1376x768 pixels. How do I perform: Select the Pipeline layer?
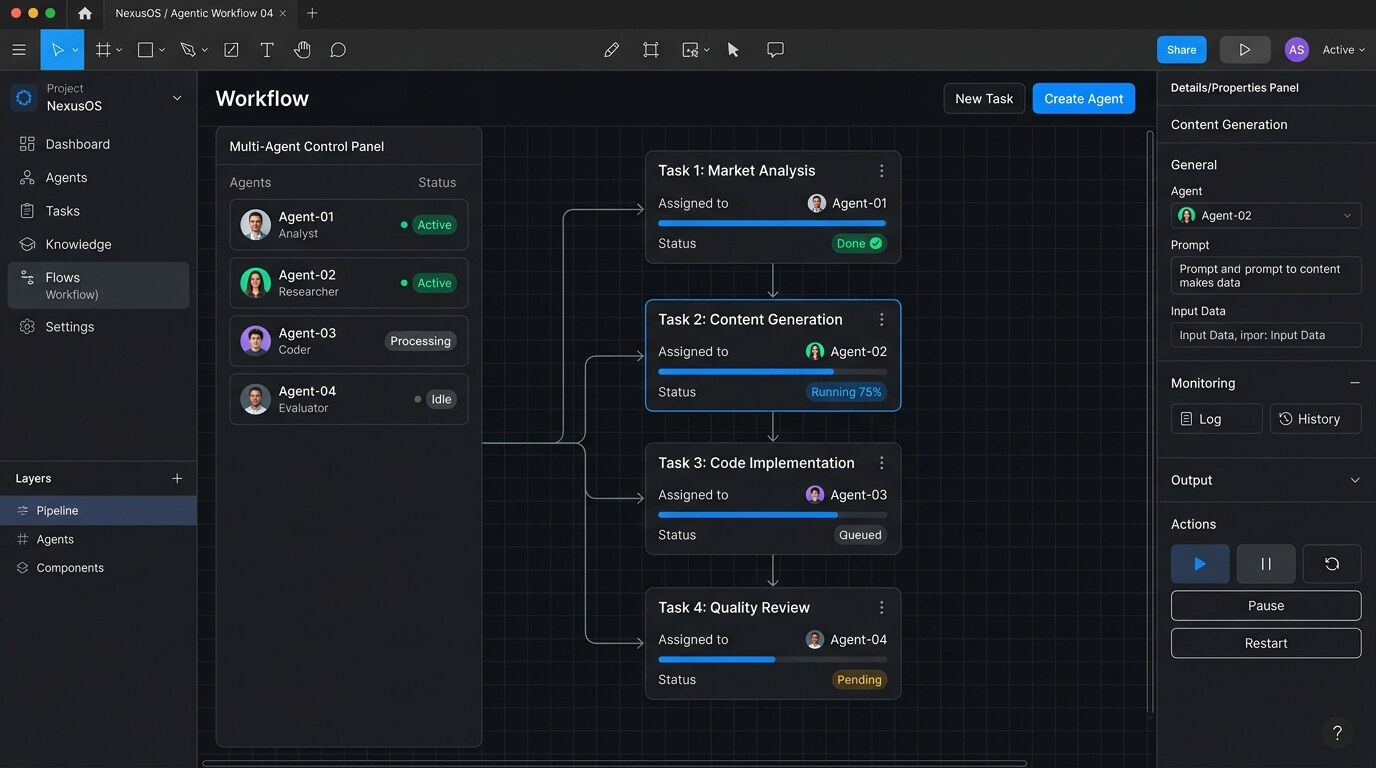coord(98,511)
